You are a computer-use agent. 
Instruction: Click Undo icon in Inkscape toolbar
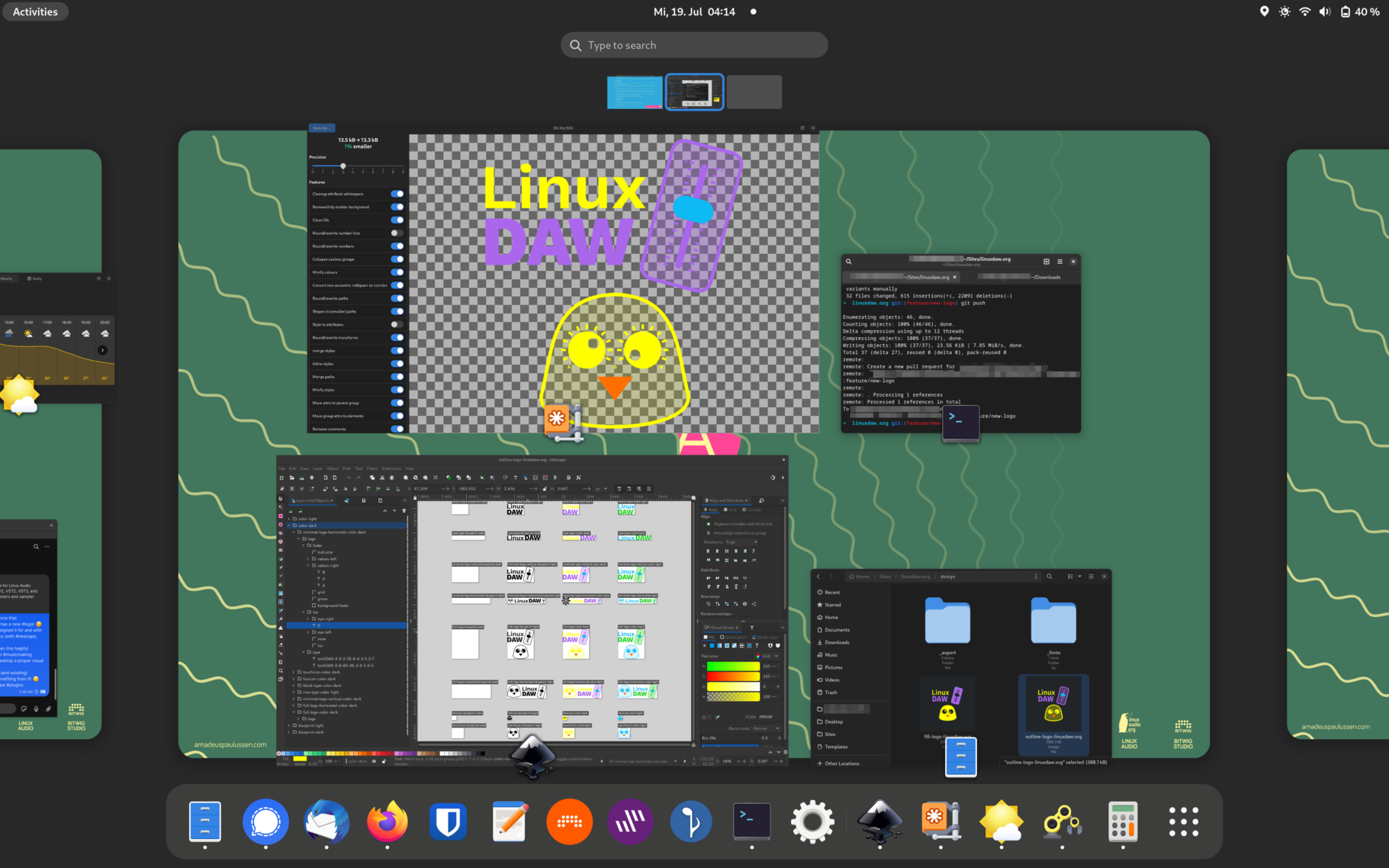point(349,477)
